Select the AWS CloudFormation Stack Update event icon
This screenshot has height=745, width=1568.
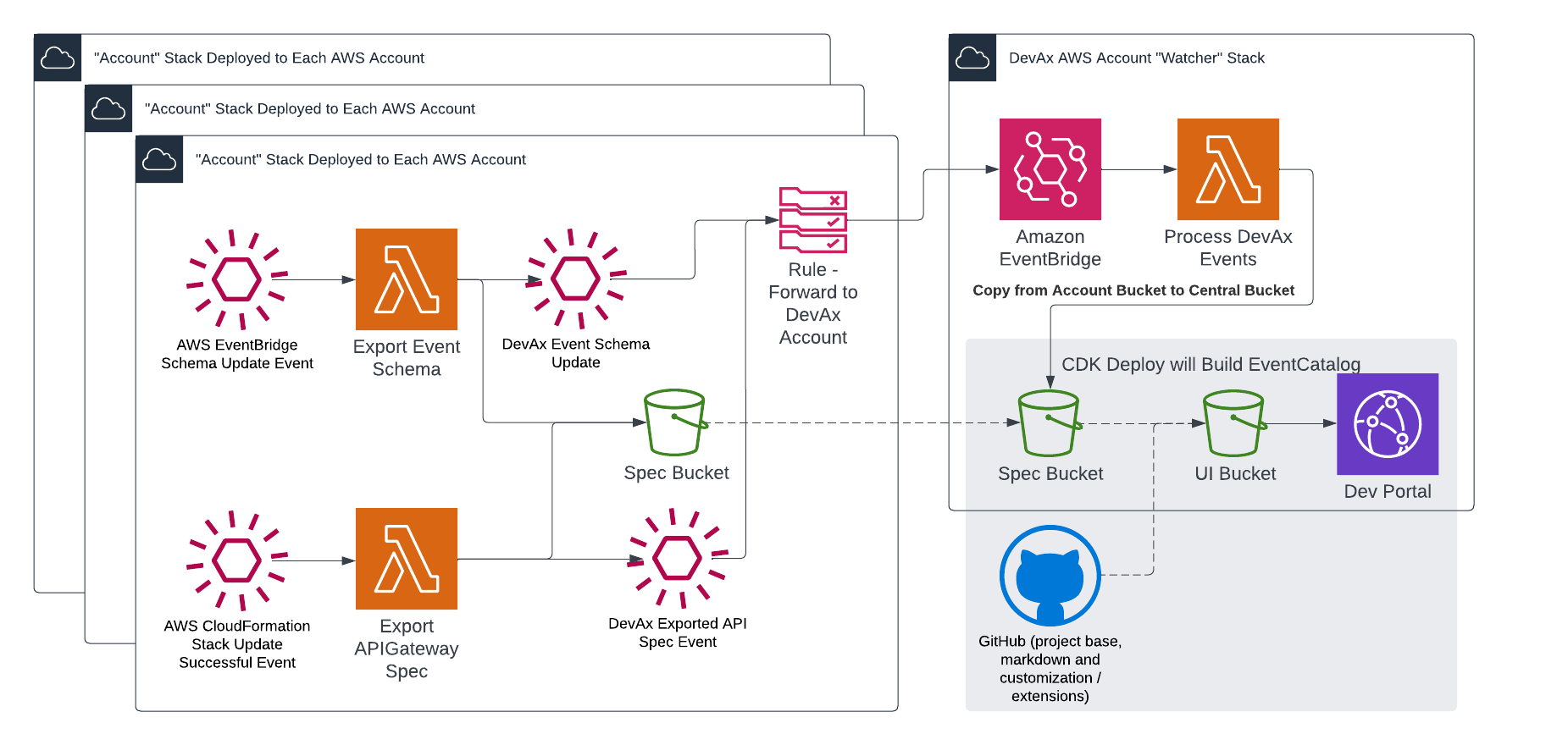[x=237, y=560]
